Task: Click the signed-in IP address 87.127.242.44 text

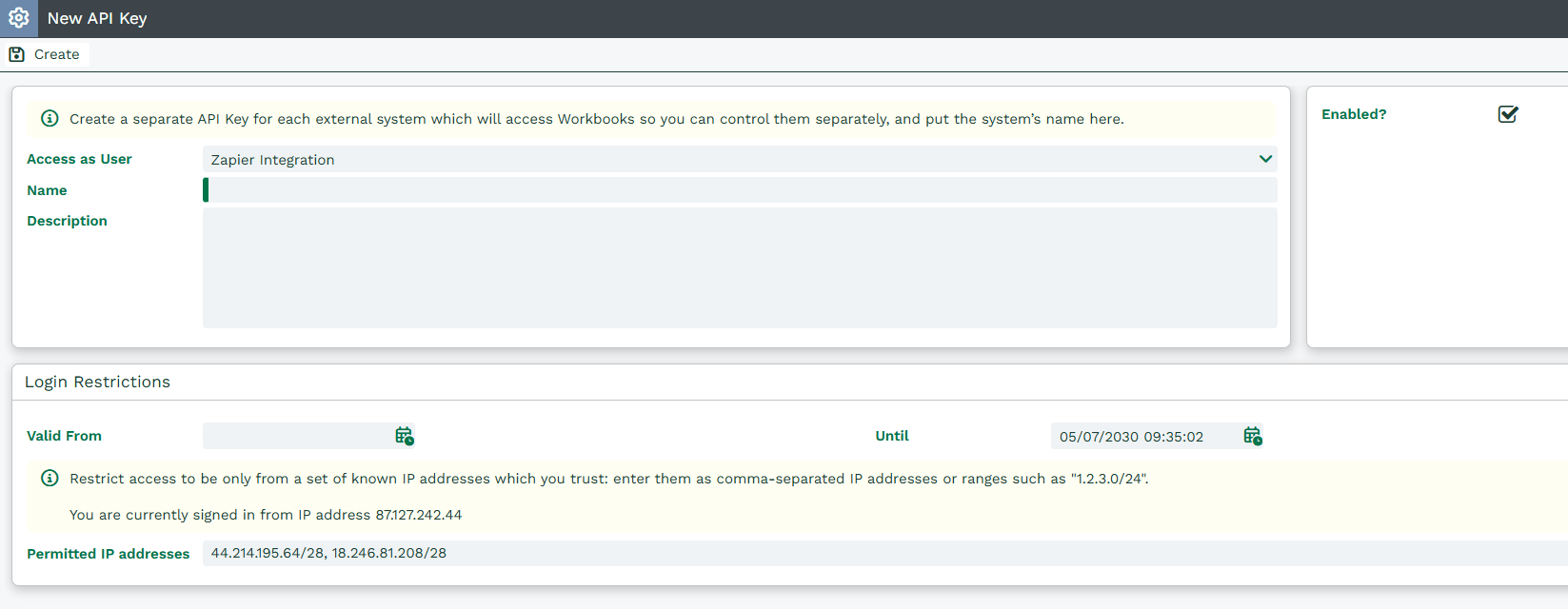Action: pyautogui.click(x=419, y=515)
